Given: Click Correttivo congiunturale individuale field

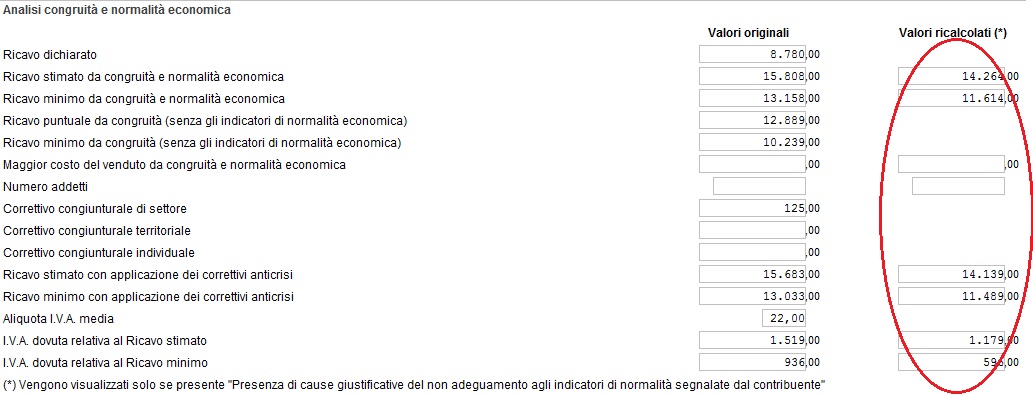Looking at the screenshot, I should [752, 252].
